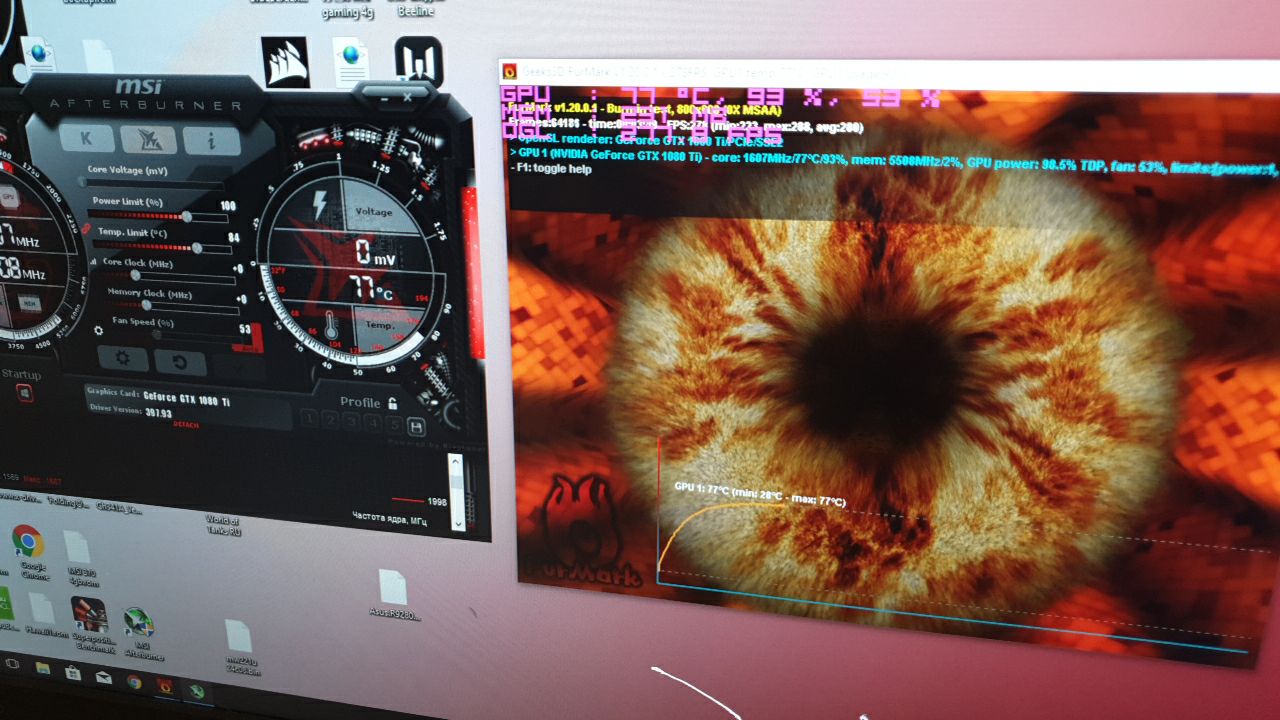The height and width of the screenshot is (720, 1280).
Task: Click the Power Limit slider handle
Action: pos(186,216)
